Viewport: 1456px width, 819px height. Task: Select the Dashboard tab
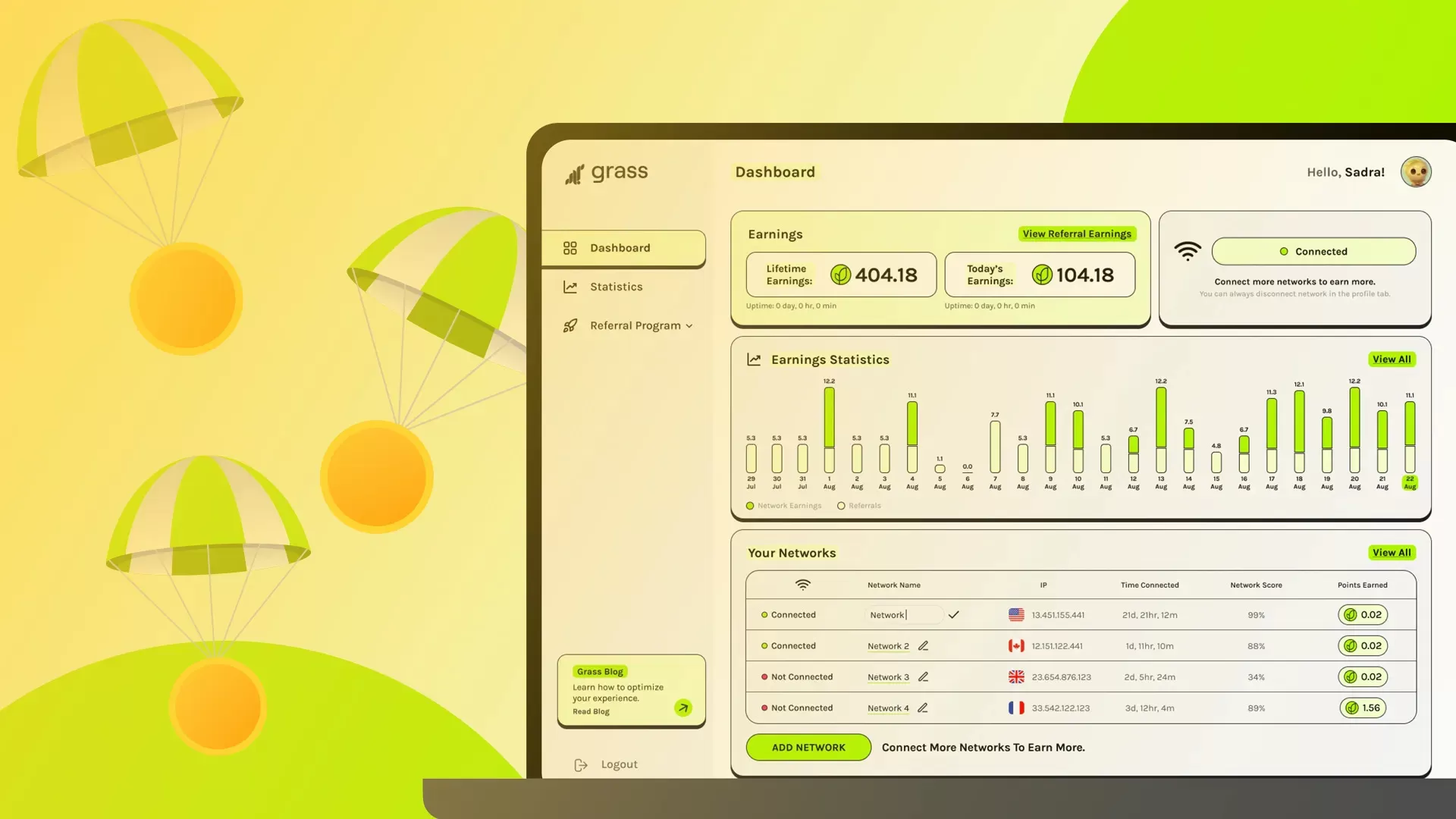tap(620, 246)
